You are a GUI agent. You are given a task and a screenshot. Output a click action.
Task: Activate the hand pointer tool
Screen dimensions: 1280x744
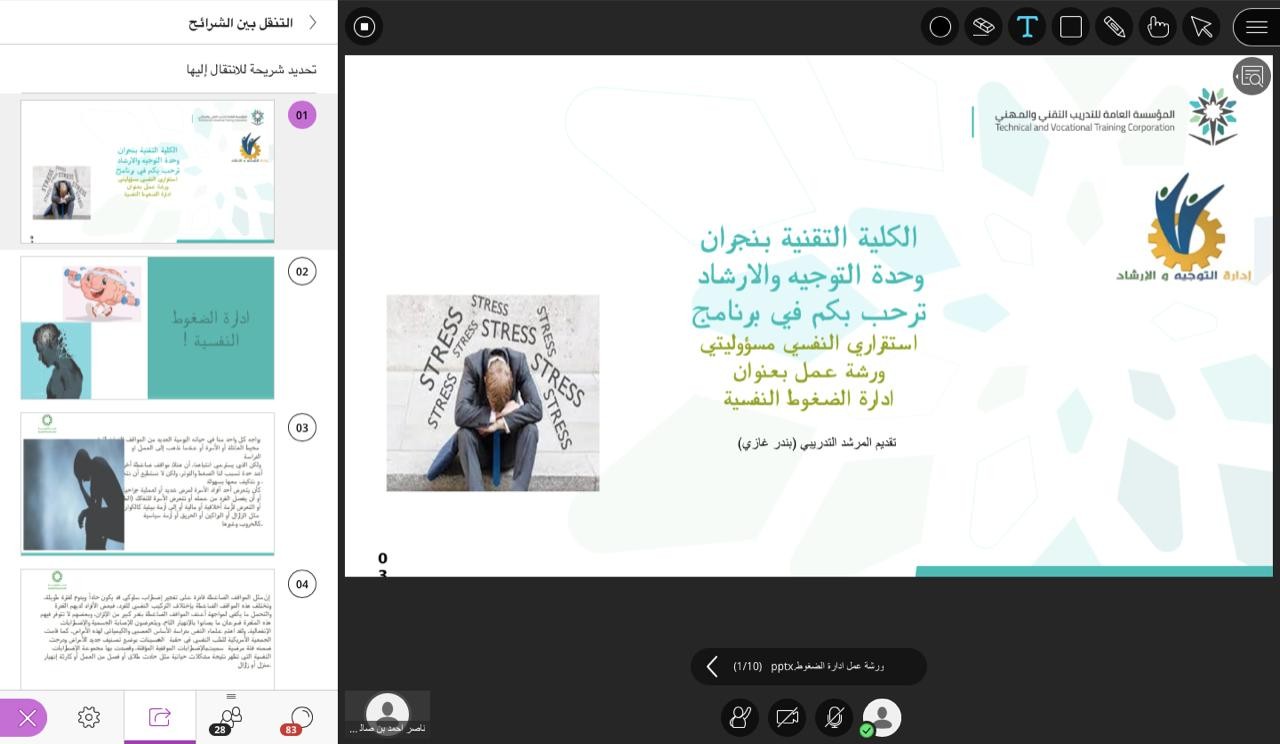coord(1158,27)
